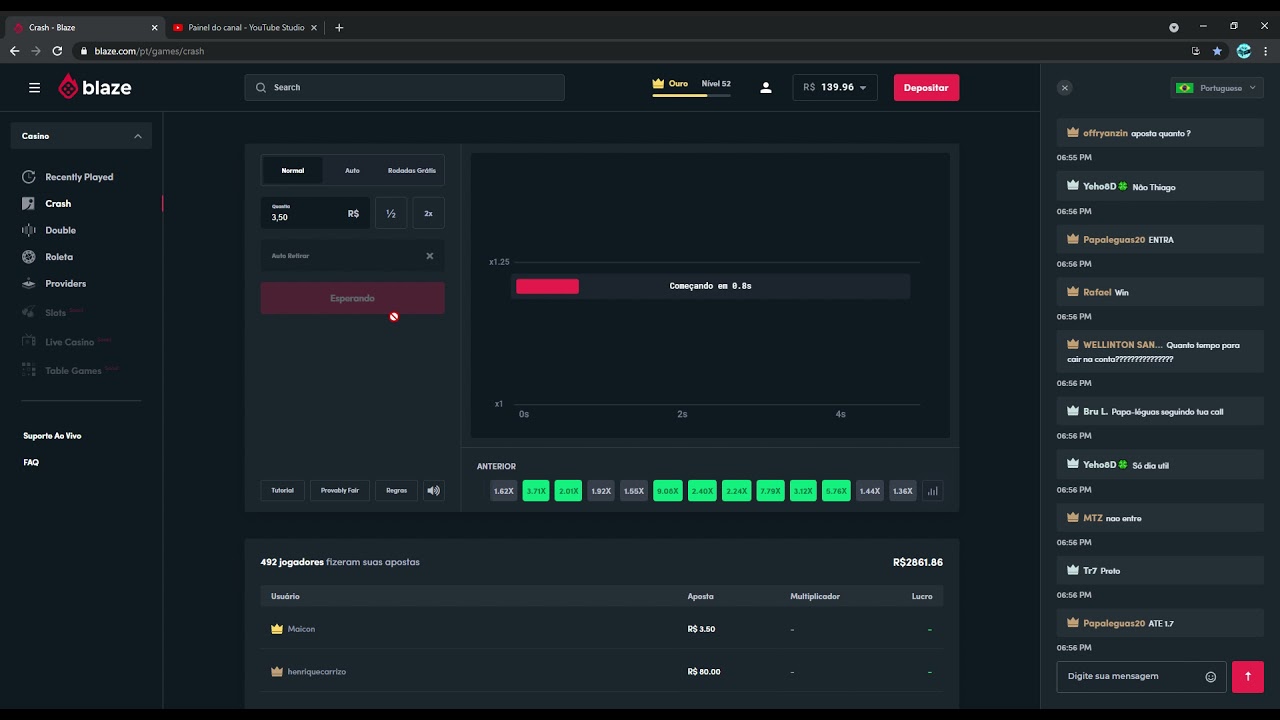Viewport: 1280px width, 720px height.
Task: Open Recently Played in sidebar
Action: click(79, 177)
